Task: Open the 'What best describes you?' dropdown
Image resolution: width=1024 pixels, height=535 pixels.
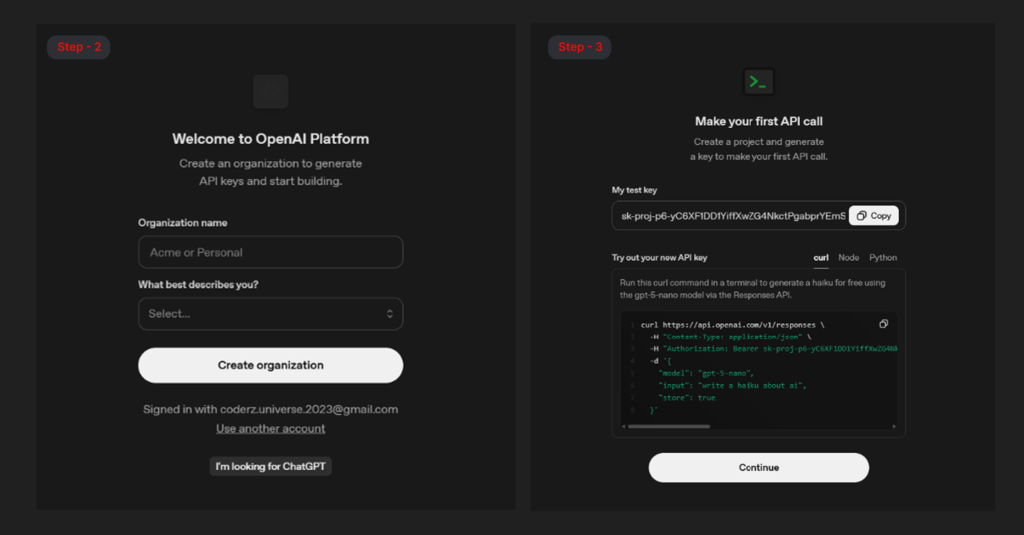Action: pyautogui.click(x=270, y=314)
